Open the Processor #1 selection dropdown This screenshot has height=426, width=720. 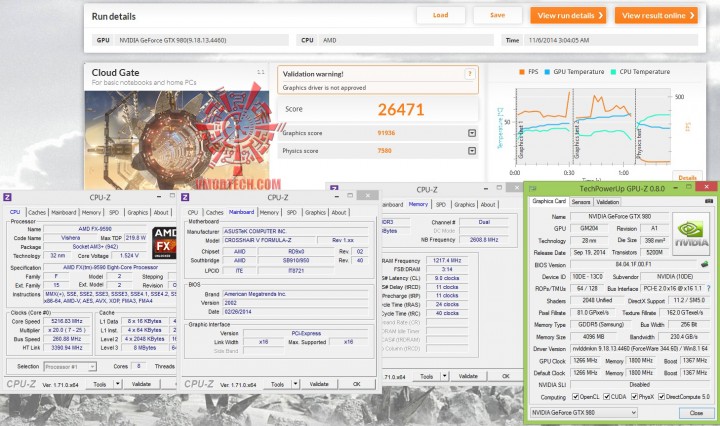click(70, 366)
